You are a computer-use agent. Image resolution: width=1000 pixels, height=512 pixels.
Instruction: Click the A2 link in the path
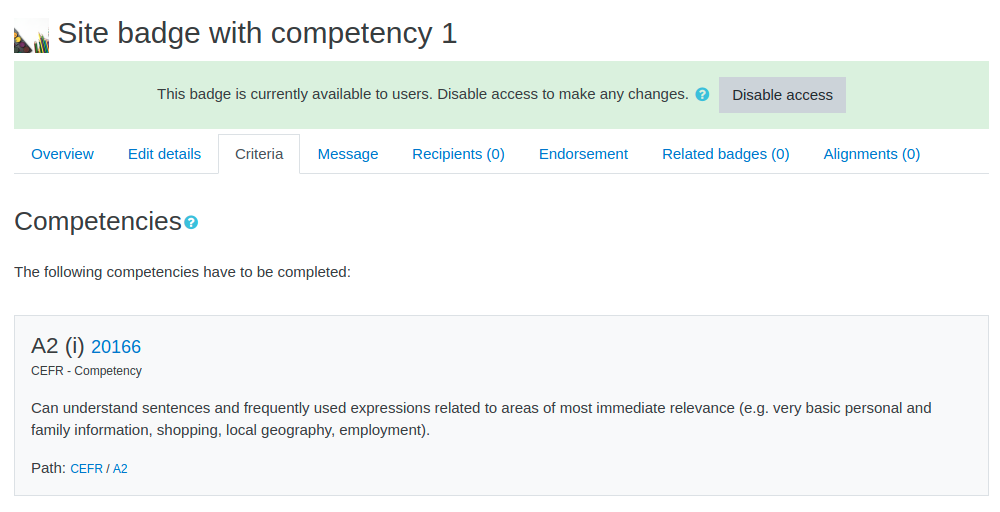point(120,469)
